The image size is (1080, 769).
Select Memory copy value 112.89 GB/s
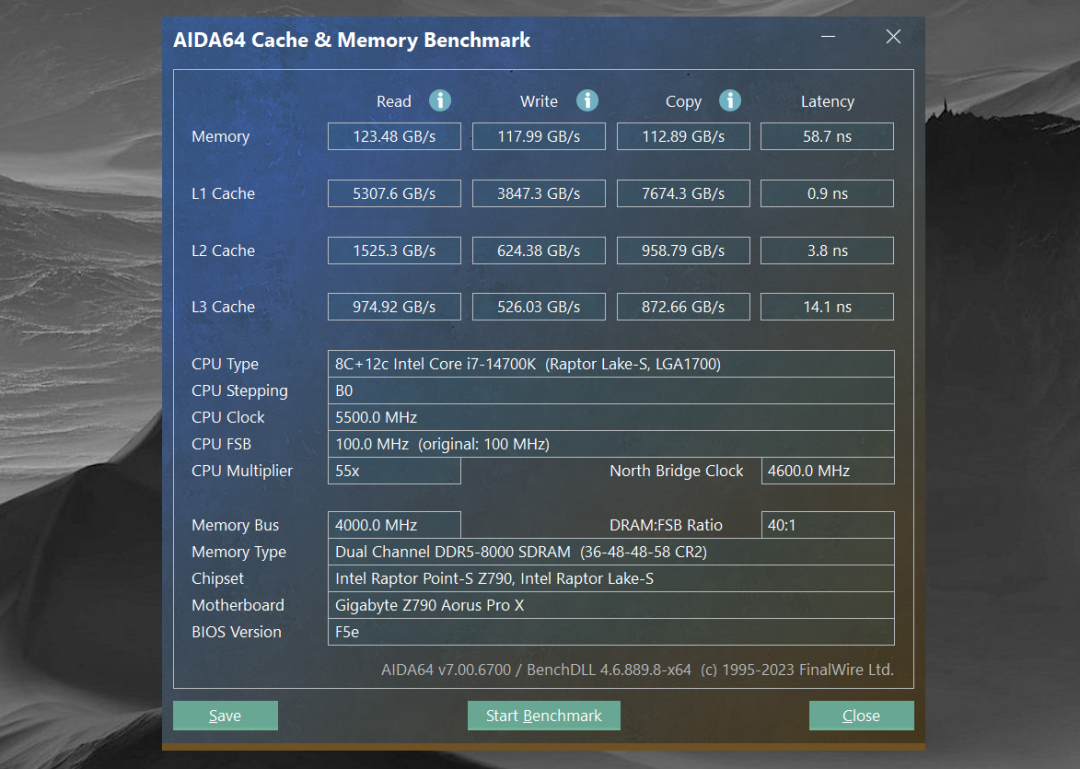(683, 136)
